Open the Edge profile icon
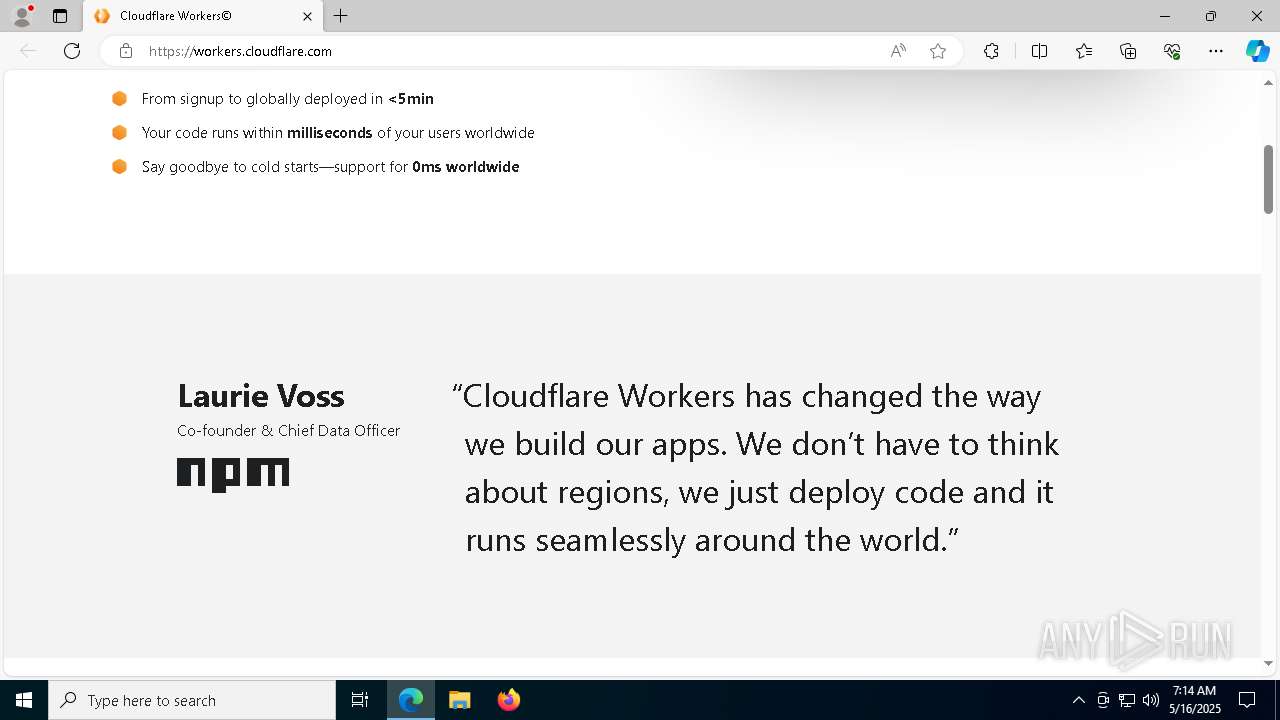 [22, 16]
